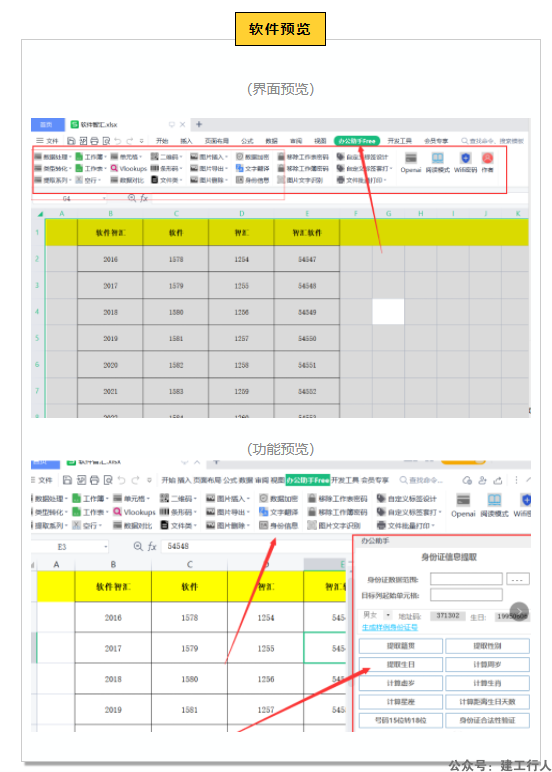Expand the E3 name box dropdown arrow
The image size is (552, 772).
coord(105,547)
